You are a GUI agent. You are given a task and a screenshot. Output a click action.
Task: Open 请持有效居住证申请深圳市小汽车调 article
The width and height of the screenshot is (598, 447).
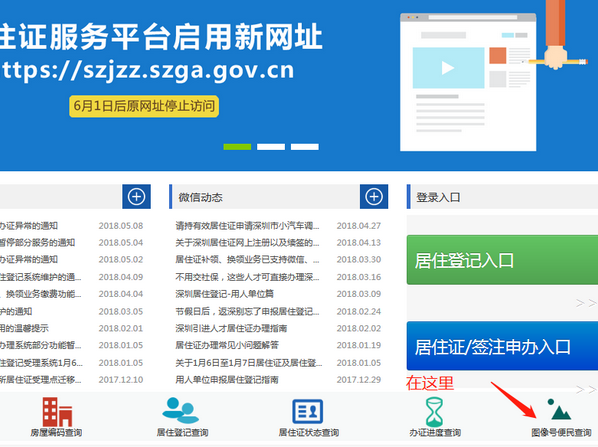tap(247, 226)
